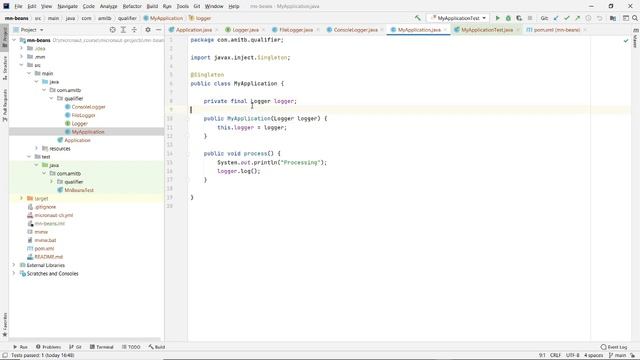Click Select Opened File target icon
The width and height of the screenshot is (640, 360).
[x=112, y=30]
